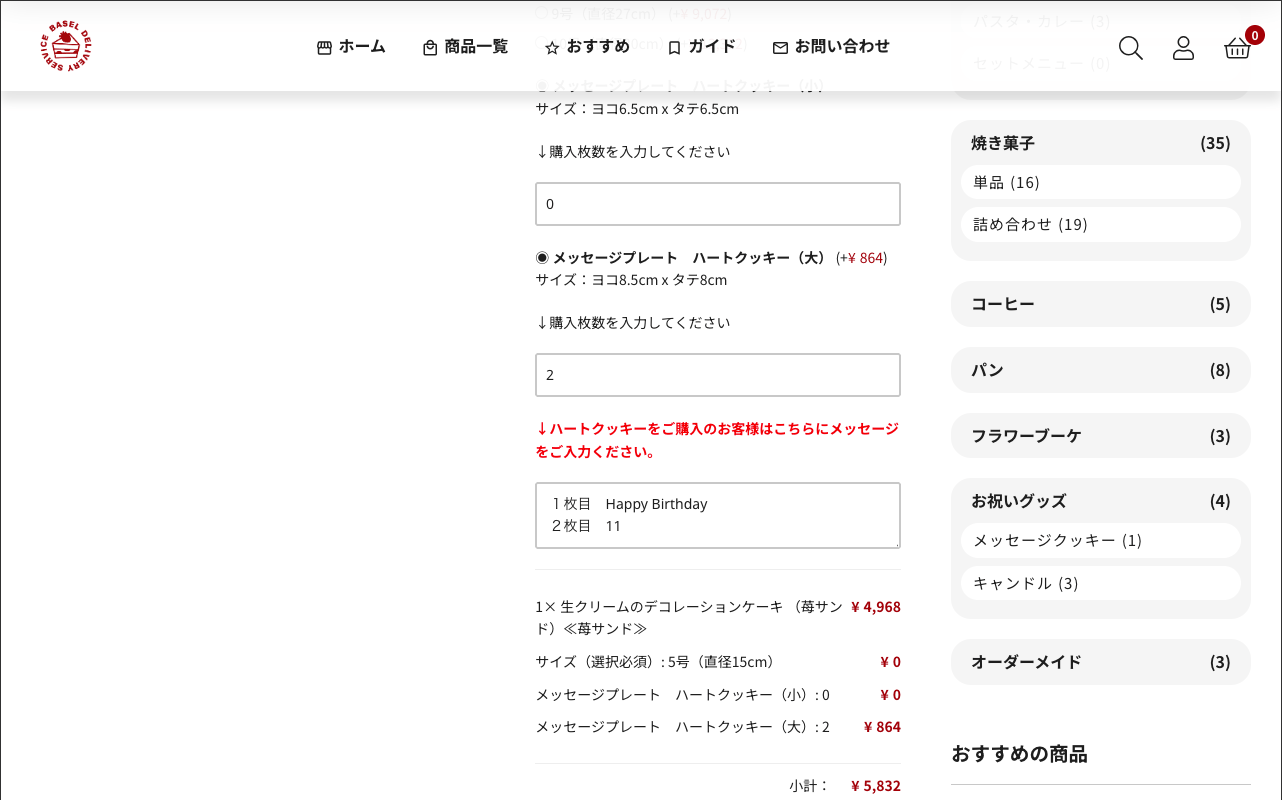Viewport: 1282px width, 800px height.
Task: Click the Happy Birthday message text area
Action: [x=717, y=515]
